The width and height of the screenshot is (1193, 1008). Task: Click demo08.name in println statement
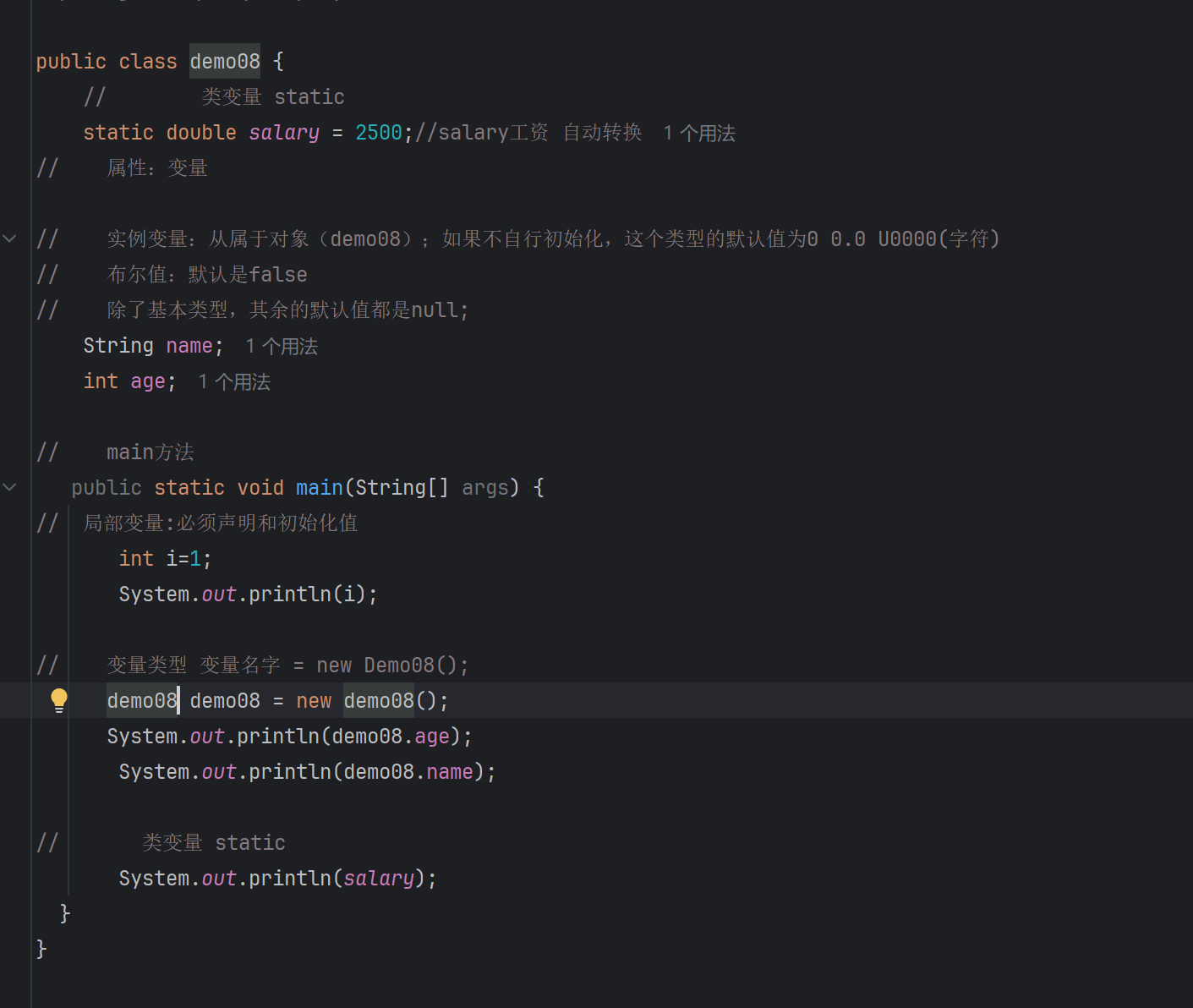click(x=408, y=772)
